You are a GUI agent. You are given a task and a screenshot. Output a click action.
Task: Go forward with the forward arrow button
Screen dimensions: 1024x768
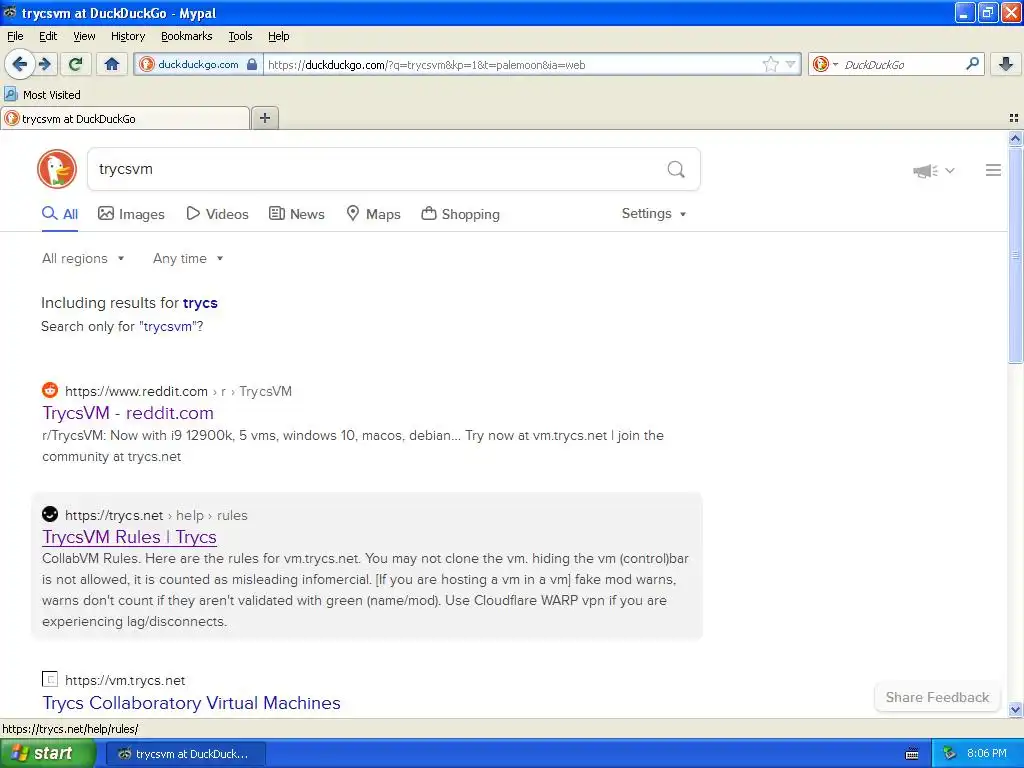46,64
